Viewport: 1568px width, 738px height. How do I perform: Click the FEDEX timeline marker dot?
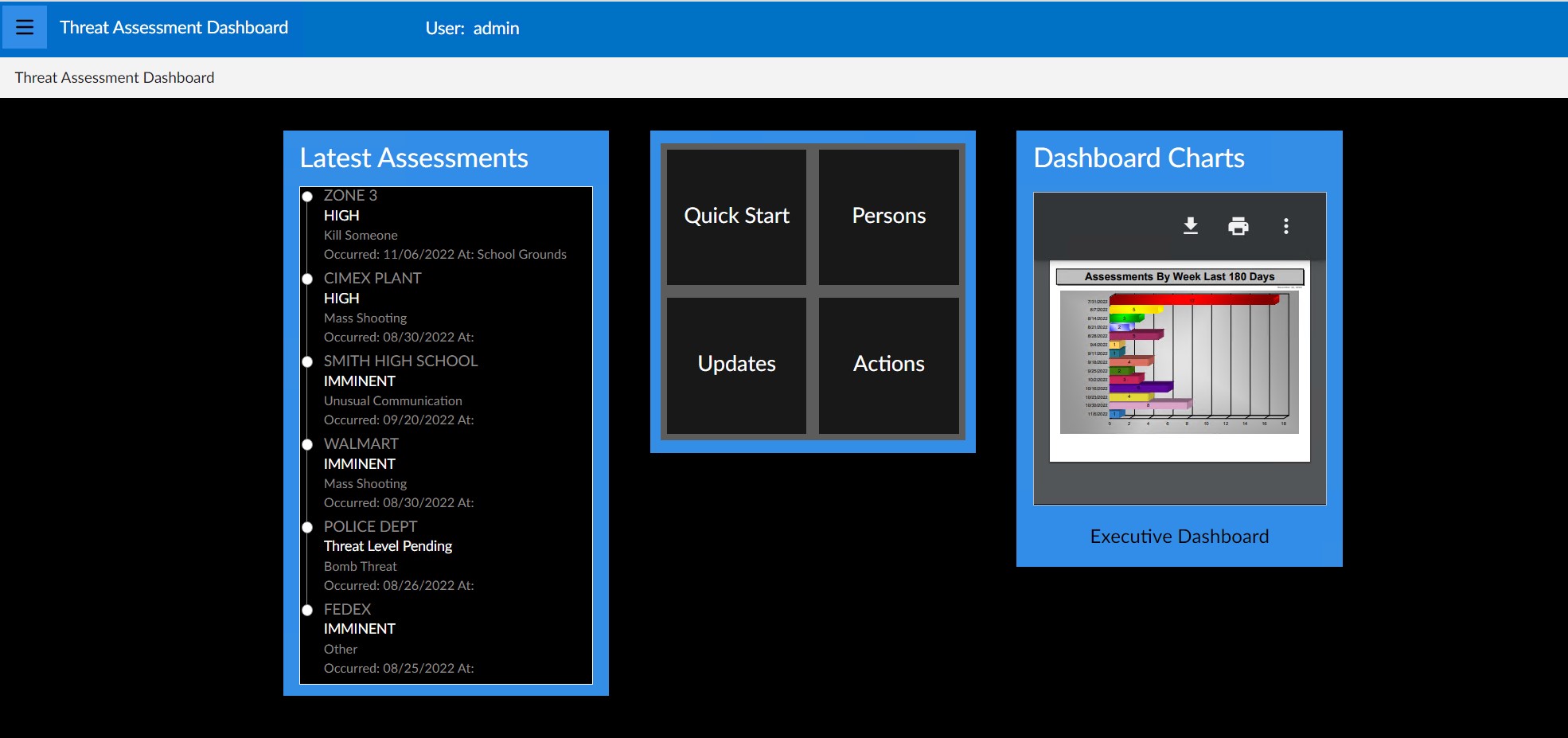click(x=307, y=610)
